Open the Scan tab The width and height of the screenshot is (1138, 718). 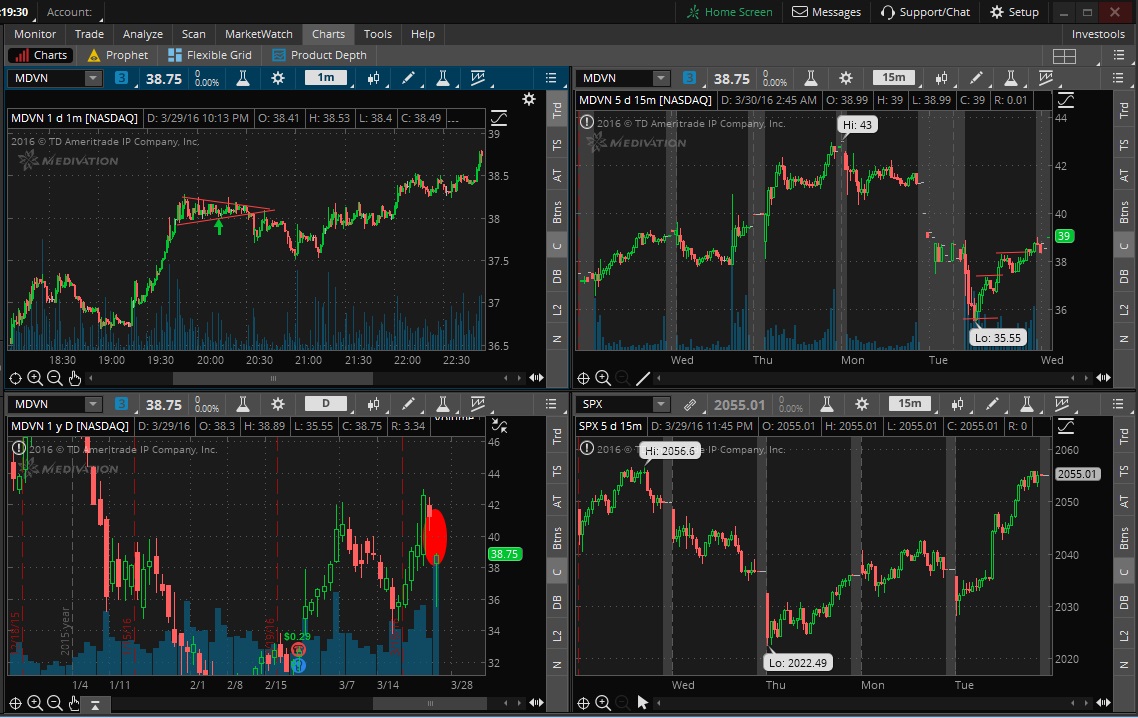194,34
